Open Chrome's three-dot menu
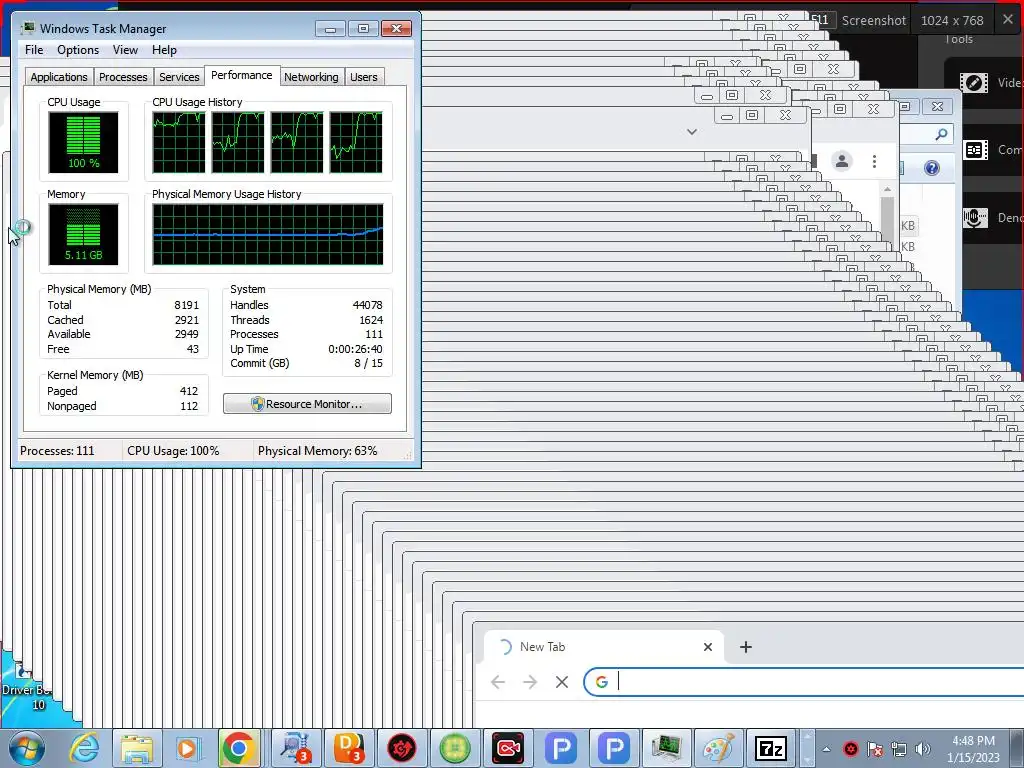The height and width of the screenshot is (768, 1024). pyautogui.click(x=874, y=161)
